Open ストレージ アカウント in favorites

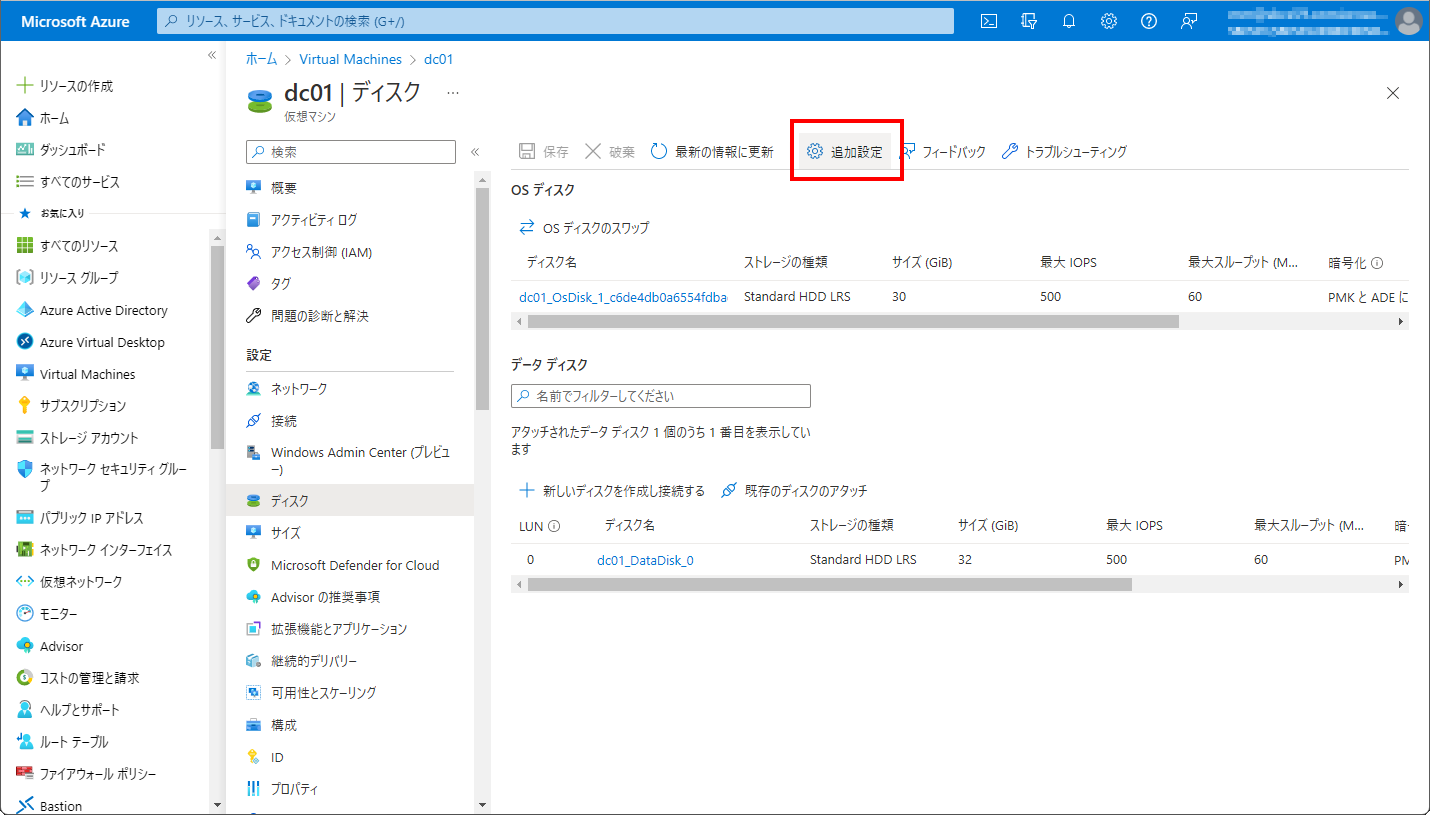click(89, 438)
